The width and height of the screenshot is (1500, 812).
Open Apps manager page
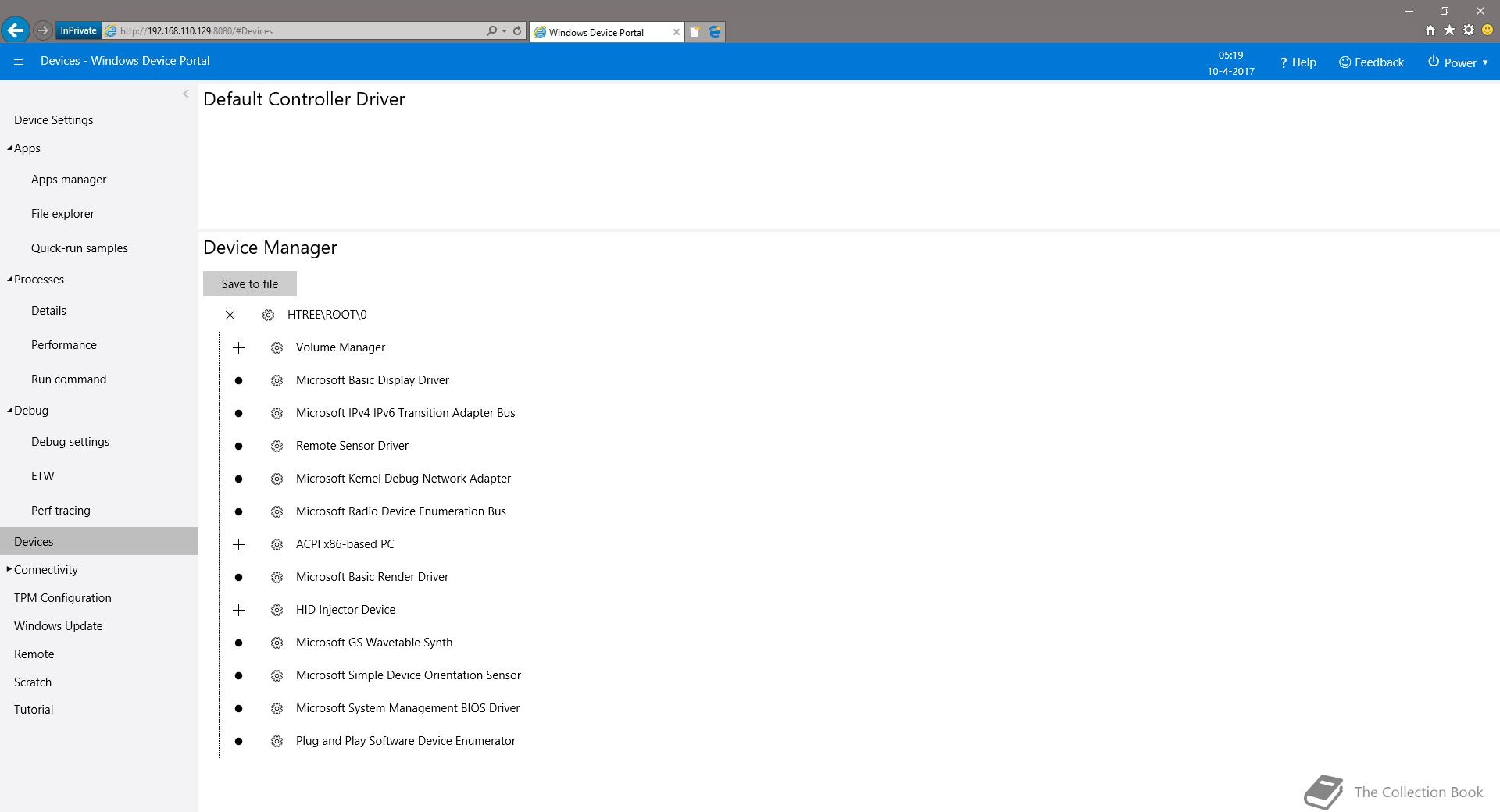(69, 179)
